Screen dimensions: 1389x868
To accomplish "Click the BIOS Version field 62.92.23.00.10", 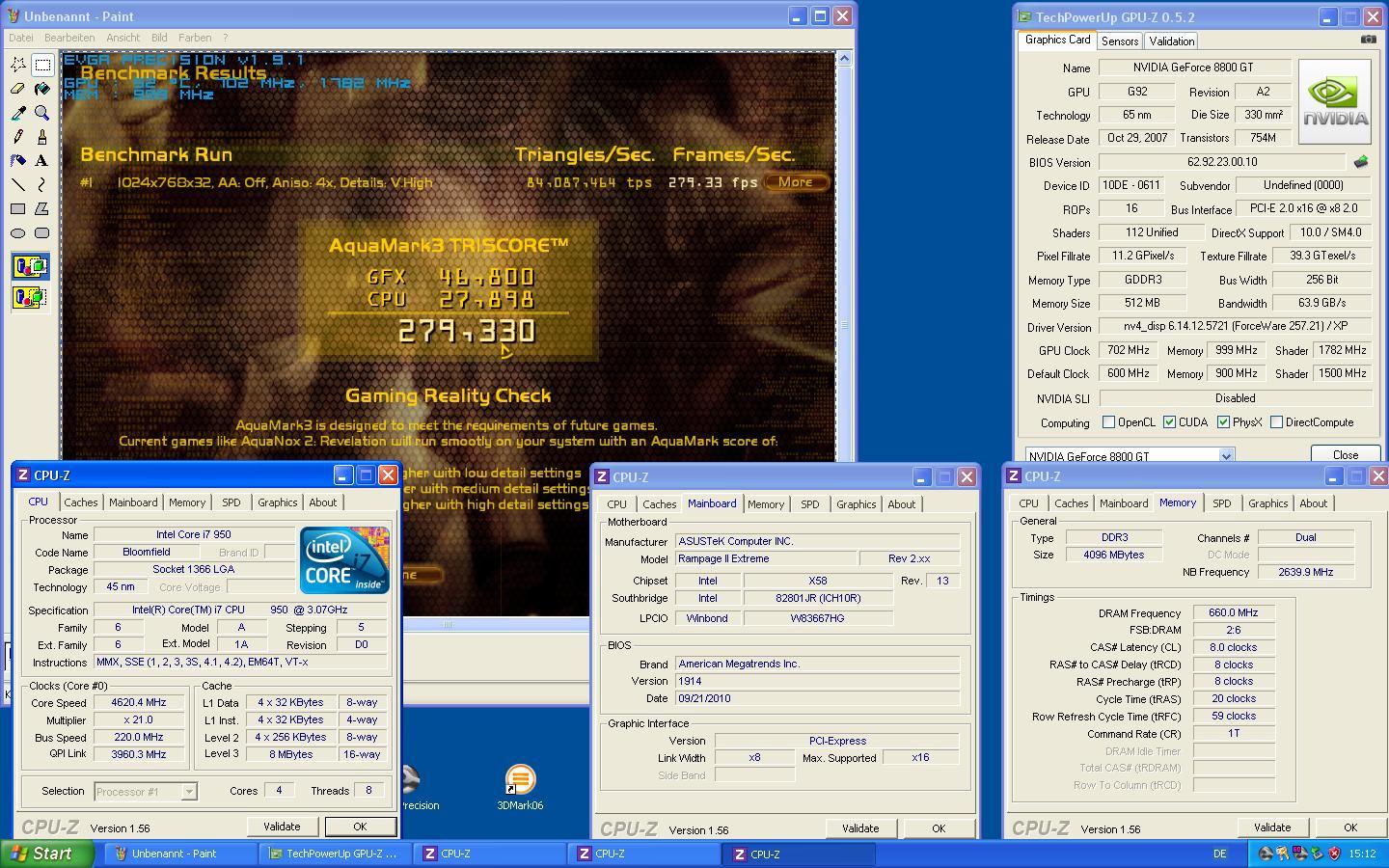I will [x=1222, y=162].
